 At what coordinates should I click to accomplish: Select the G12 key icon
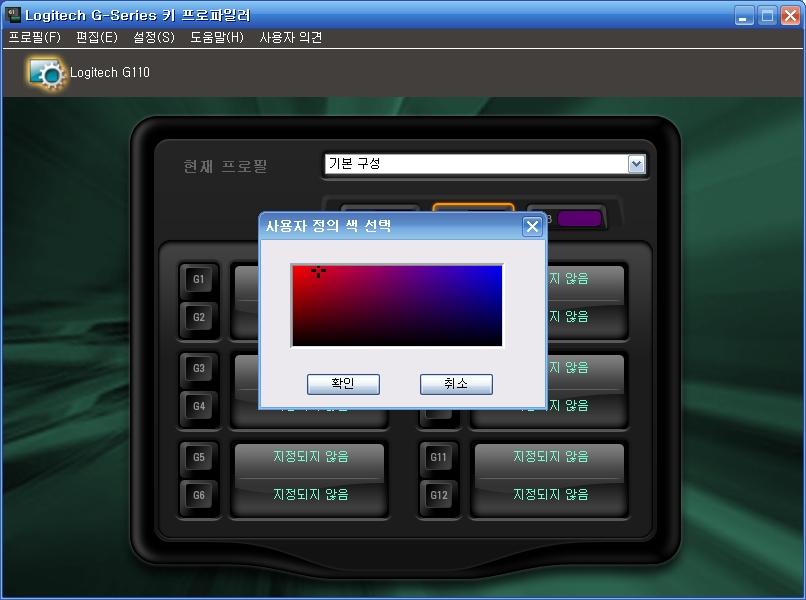tap(438, 495)
